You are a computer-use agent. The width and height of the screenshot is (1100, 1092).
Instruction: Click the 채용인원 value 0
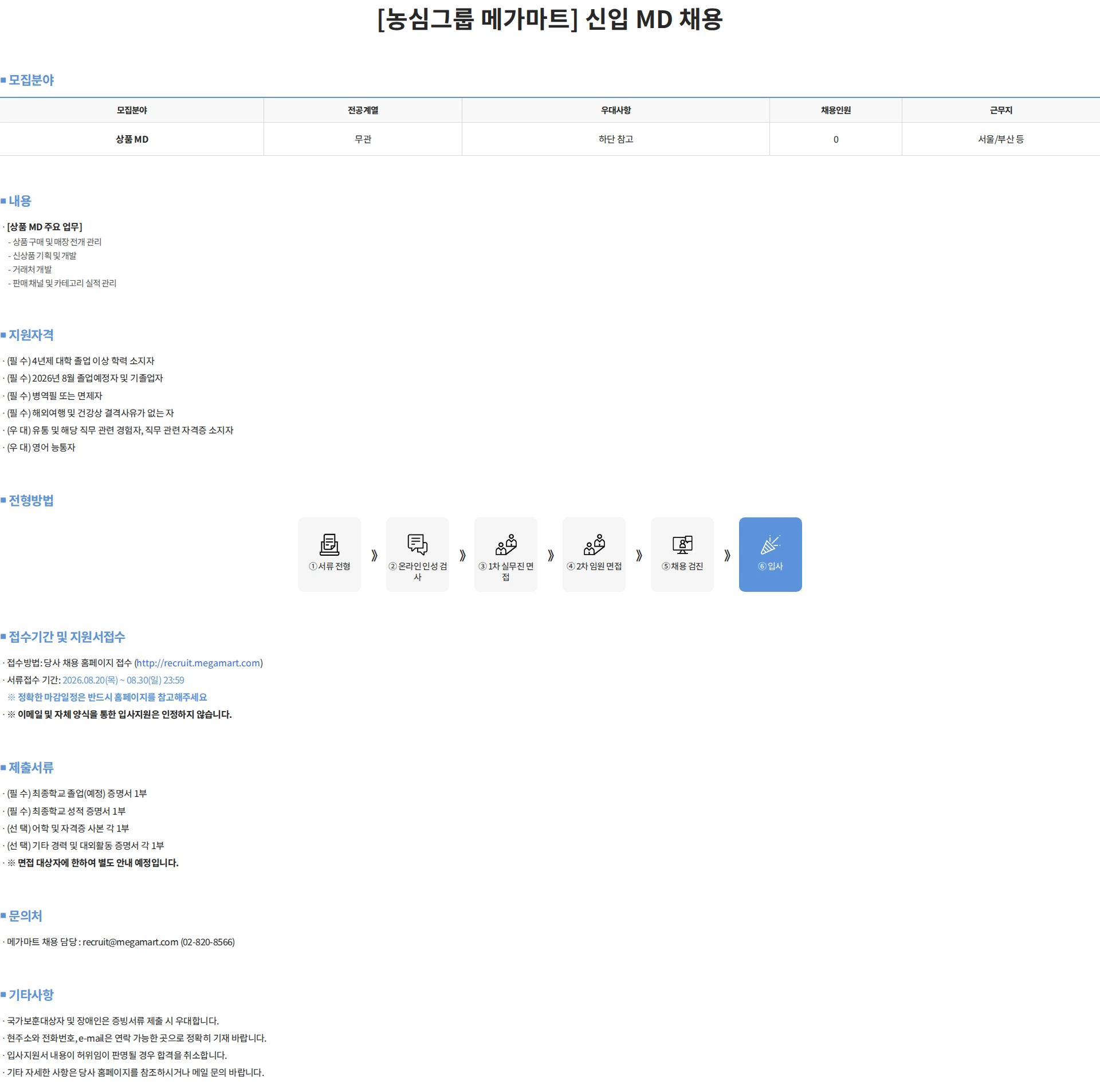point(836,139)
